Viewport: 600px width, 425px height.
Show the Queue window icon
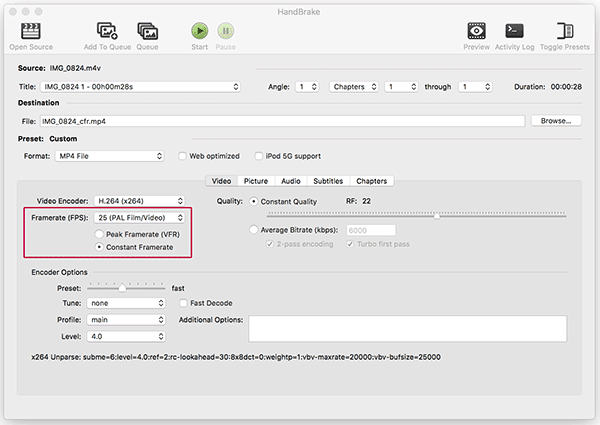coord(147,31)
